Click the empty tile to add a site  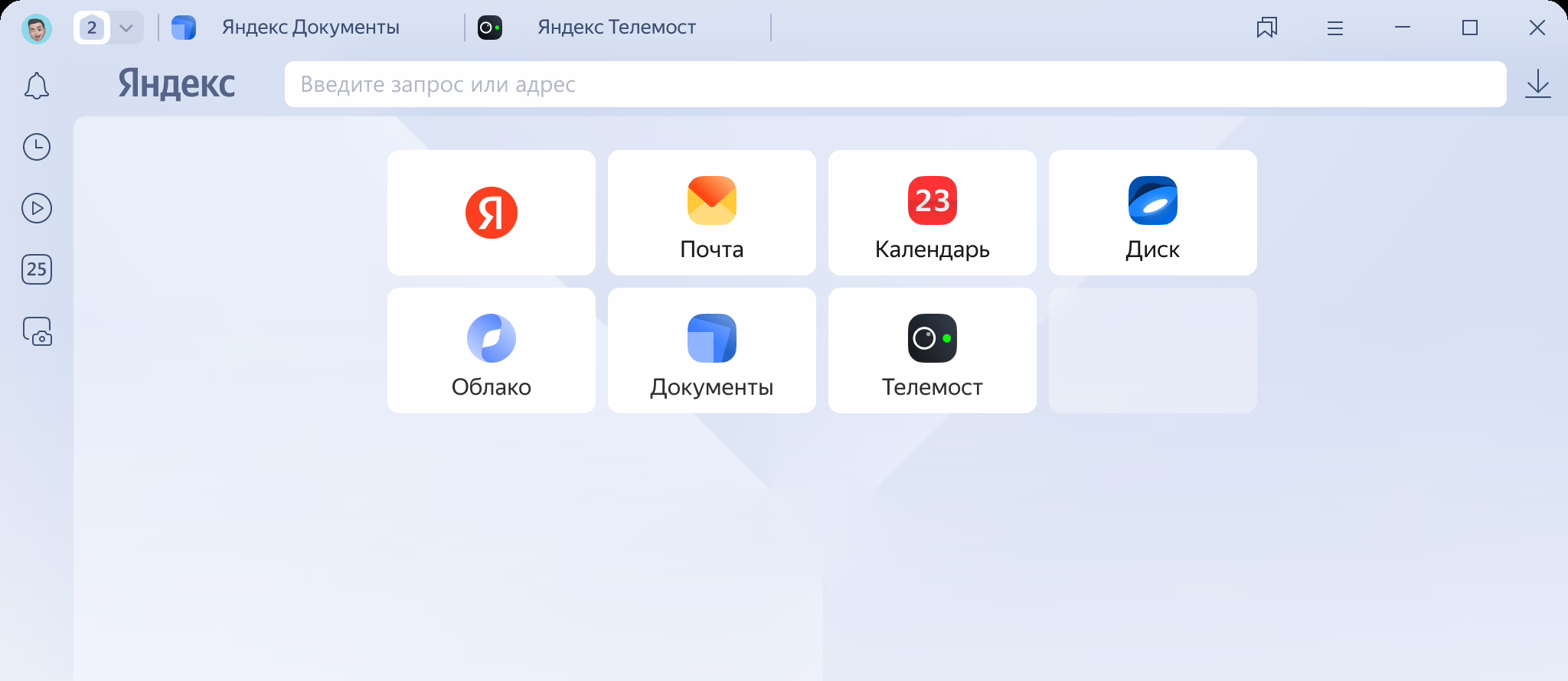click(x=1153, y=350)
